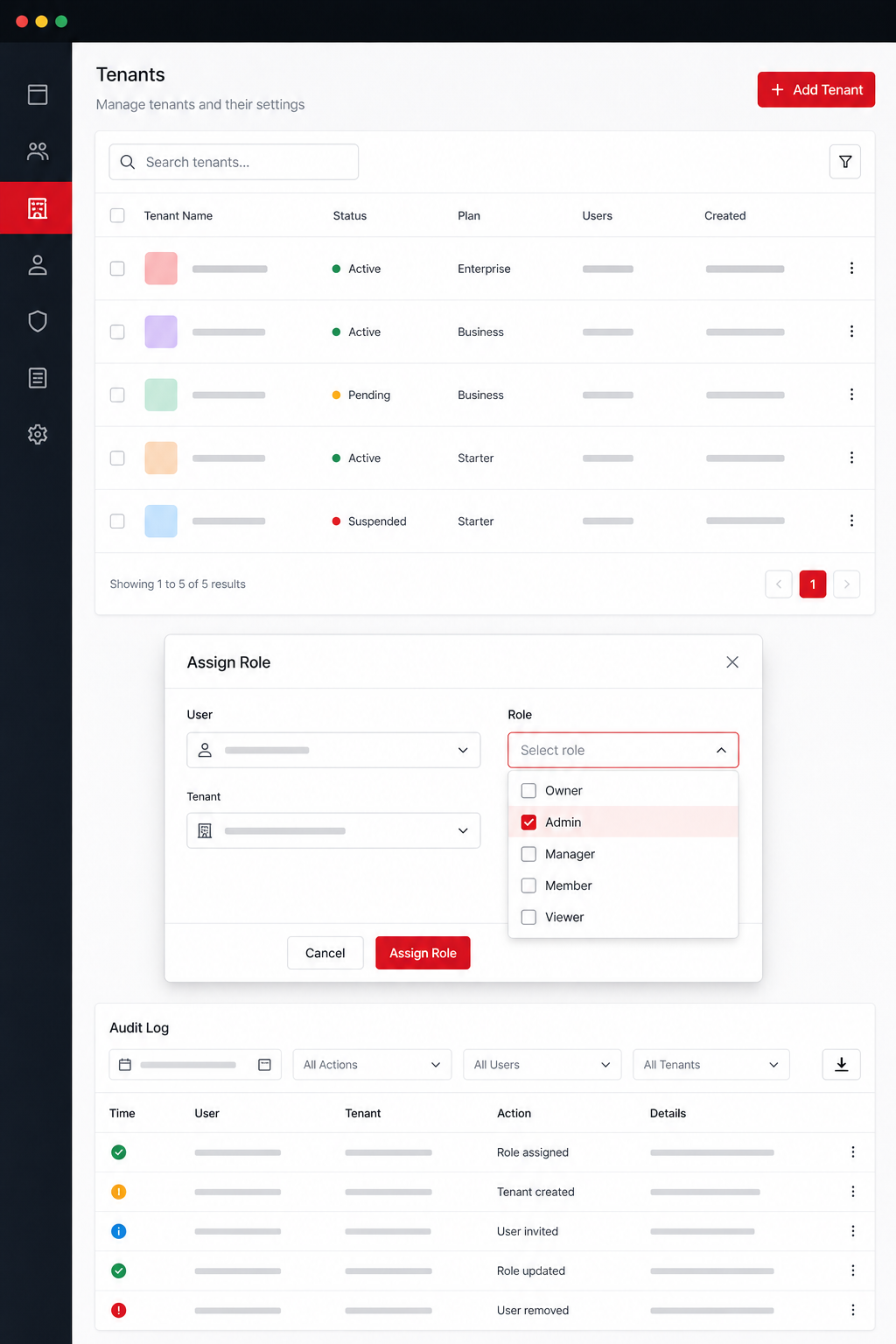The image size is (896, 1344).
Task: Click the Created column header
Action: 725,215
